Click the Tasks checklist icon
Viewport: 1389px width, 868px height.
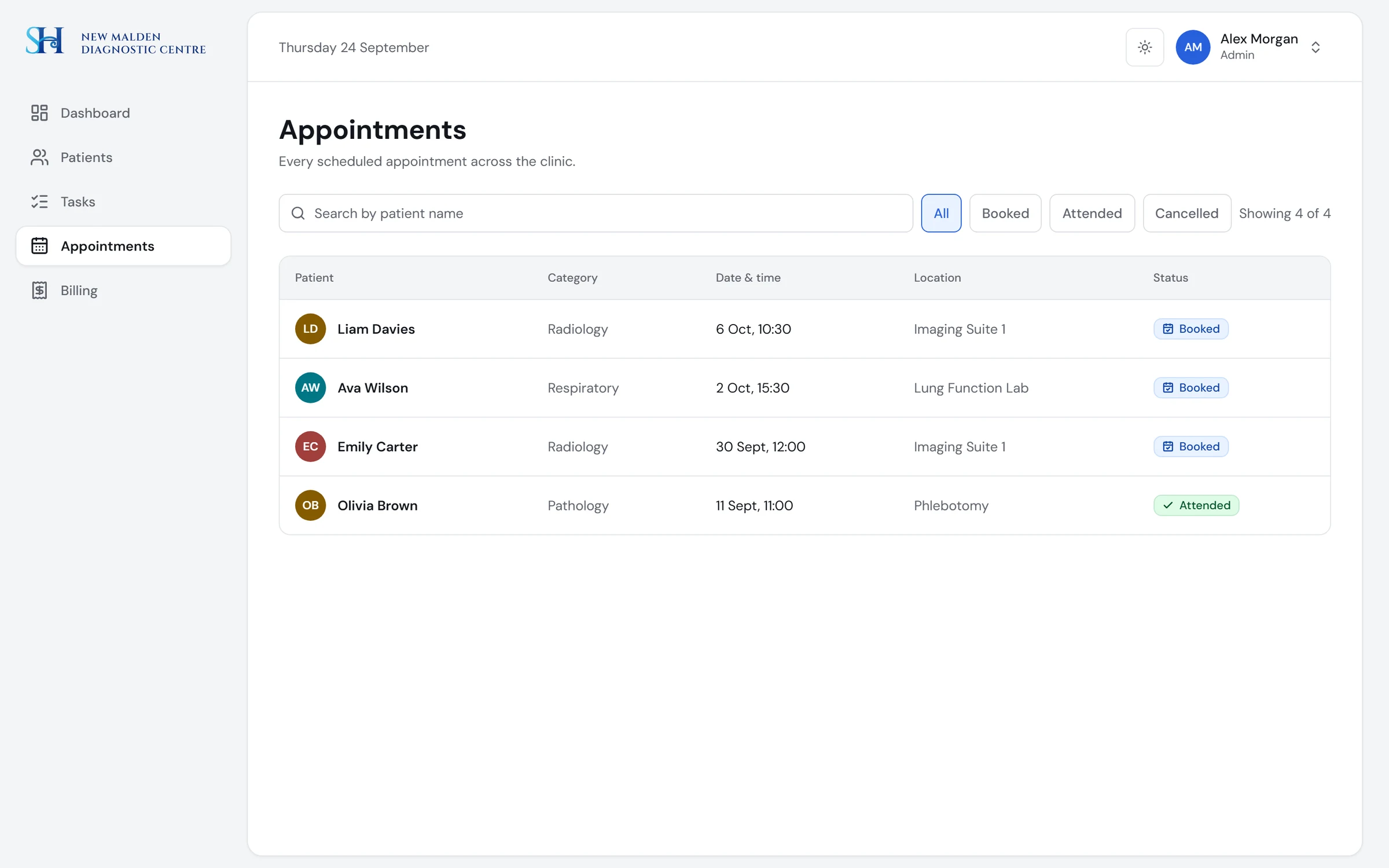(x=39, y=201)
